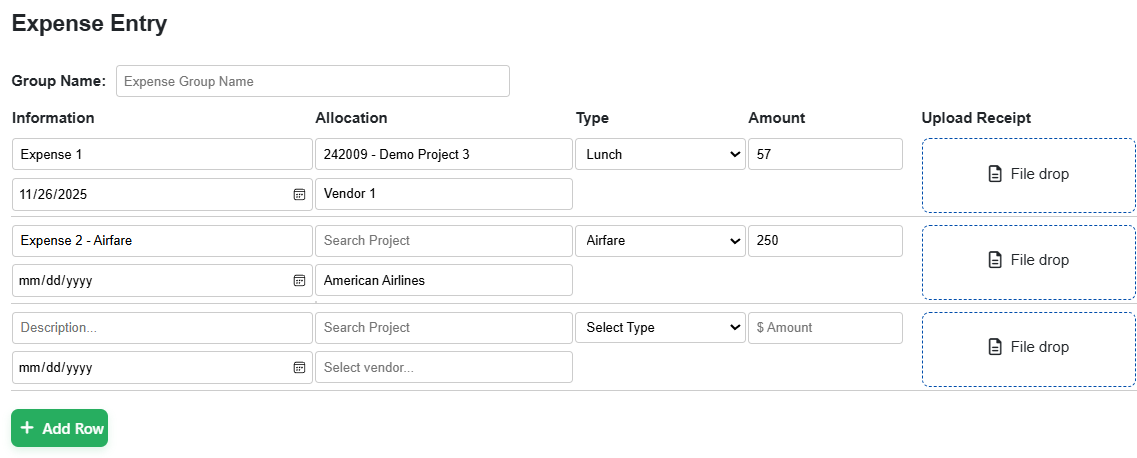1137x458 pixels.
Task: Edit the Expense 2 - Airfare description field
Action: click(x=162, y=241)
